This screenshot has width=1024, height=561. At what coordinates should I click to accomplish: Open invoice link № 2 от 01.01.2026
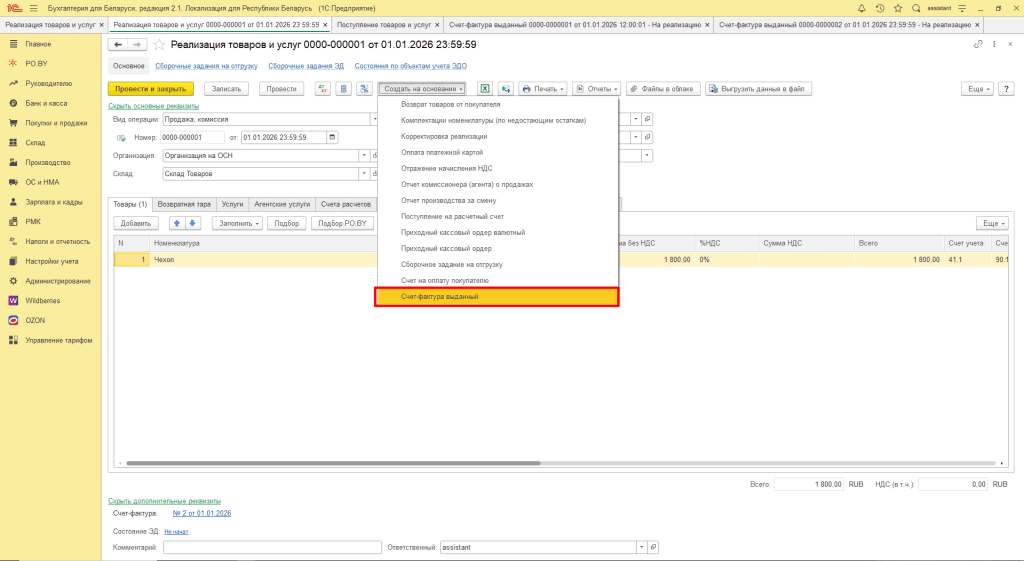202,513
